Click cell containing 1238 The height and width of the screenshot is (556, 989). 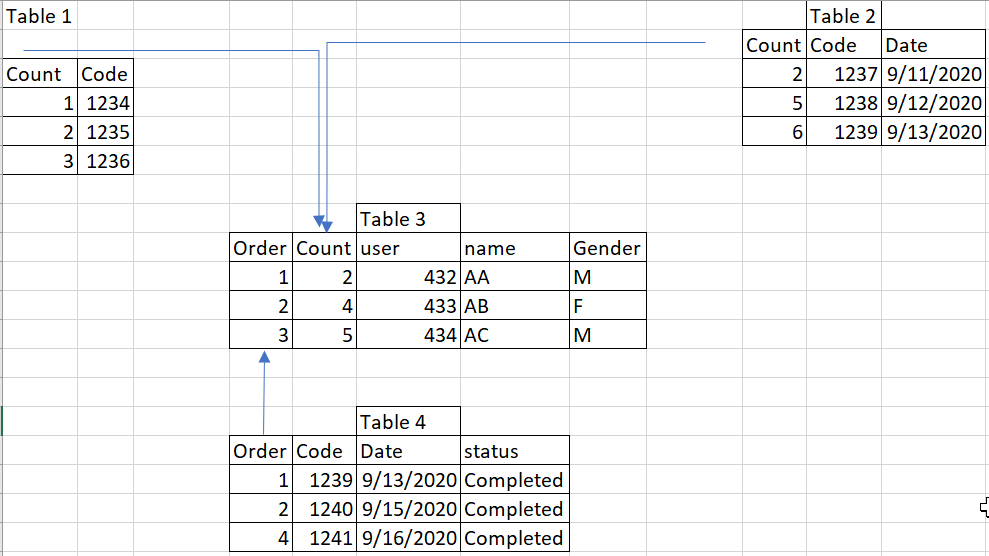pos(843,103)
